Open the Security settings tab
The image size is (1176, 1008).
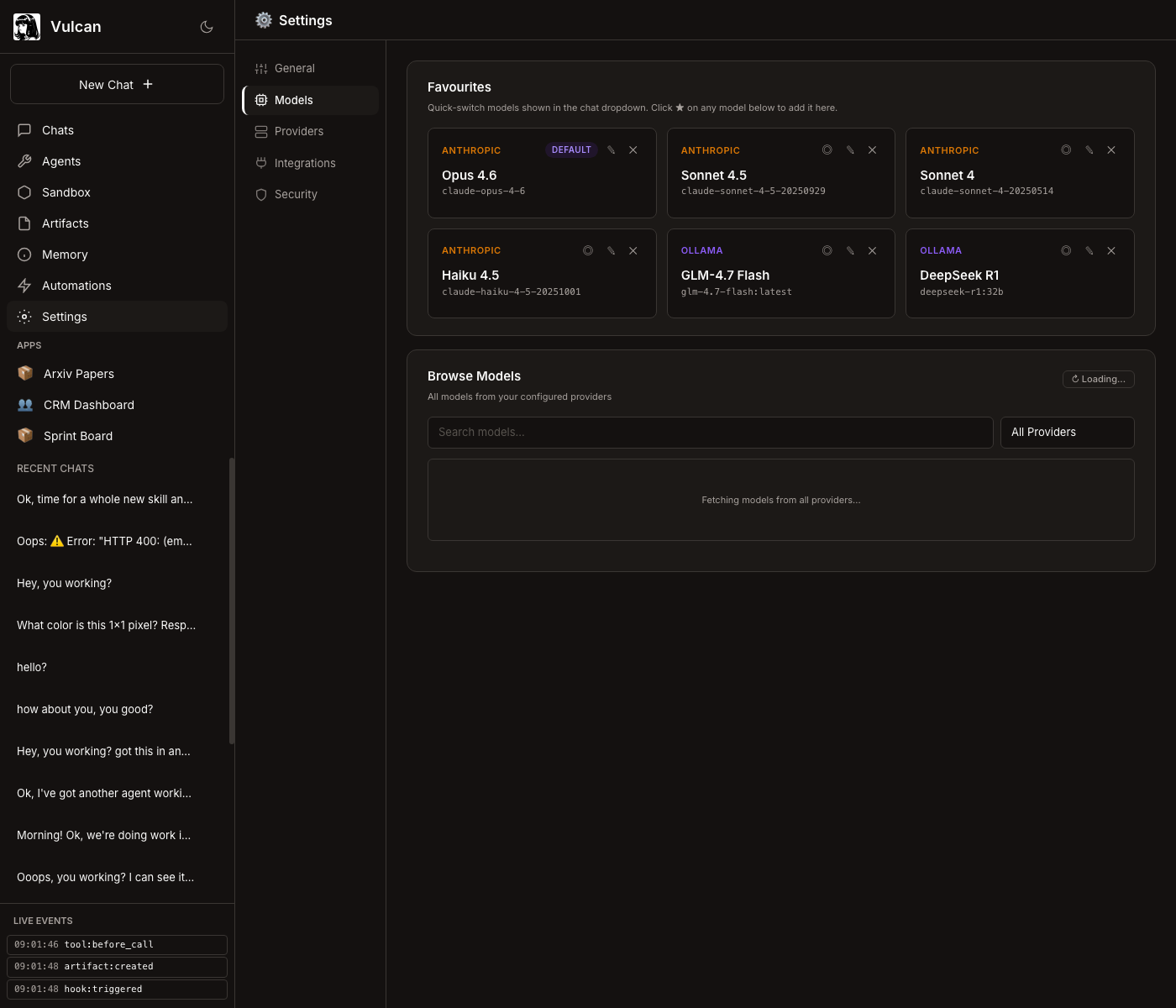[x=296, y=195]
